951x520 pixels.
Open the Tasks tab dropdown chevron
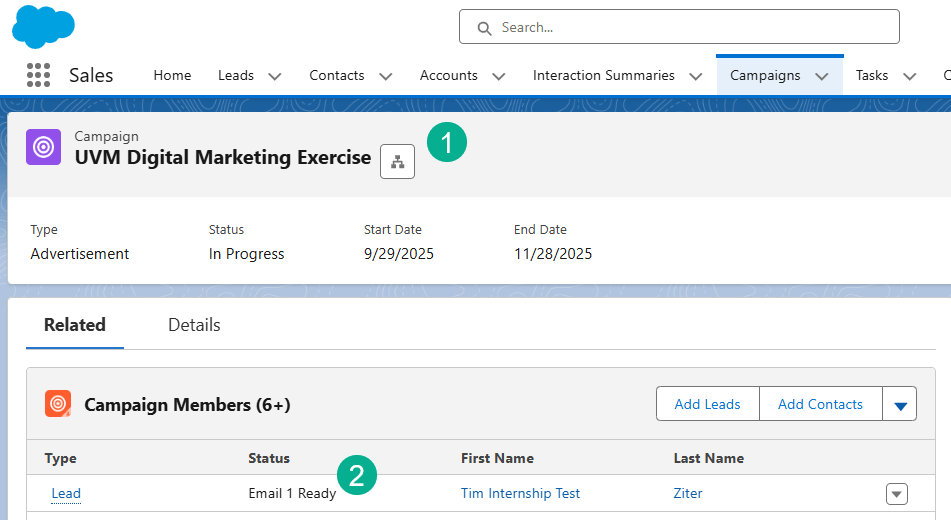point(910,76)
